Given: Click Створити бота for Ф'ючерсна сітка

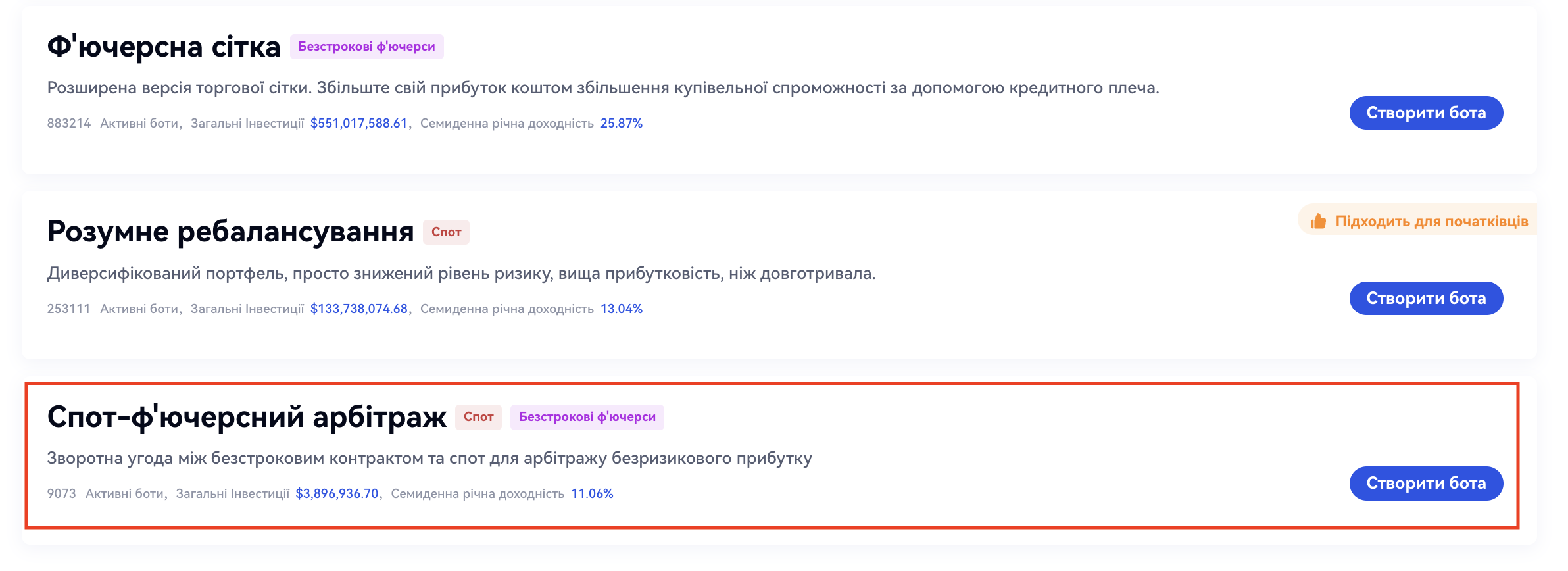Looking at the screenshot, I should tap(1425, 113).
